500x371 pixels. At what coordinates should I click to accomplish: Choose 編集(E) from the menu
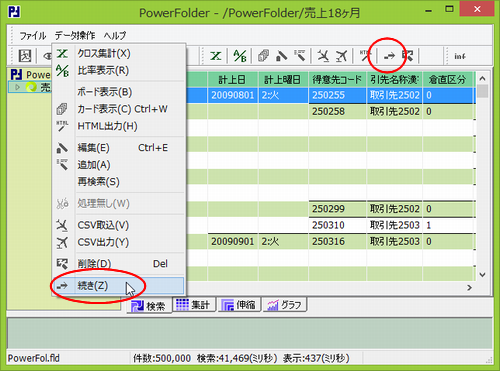pyautogui.click(x=119, y=148)
